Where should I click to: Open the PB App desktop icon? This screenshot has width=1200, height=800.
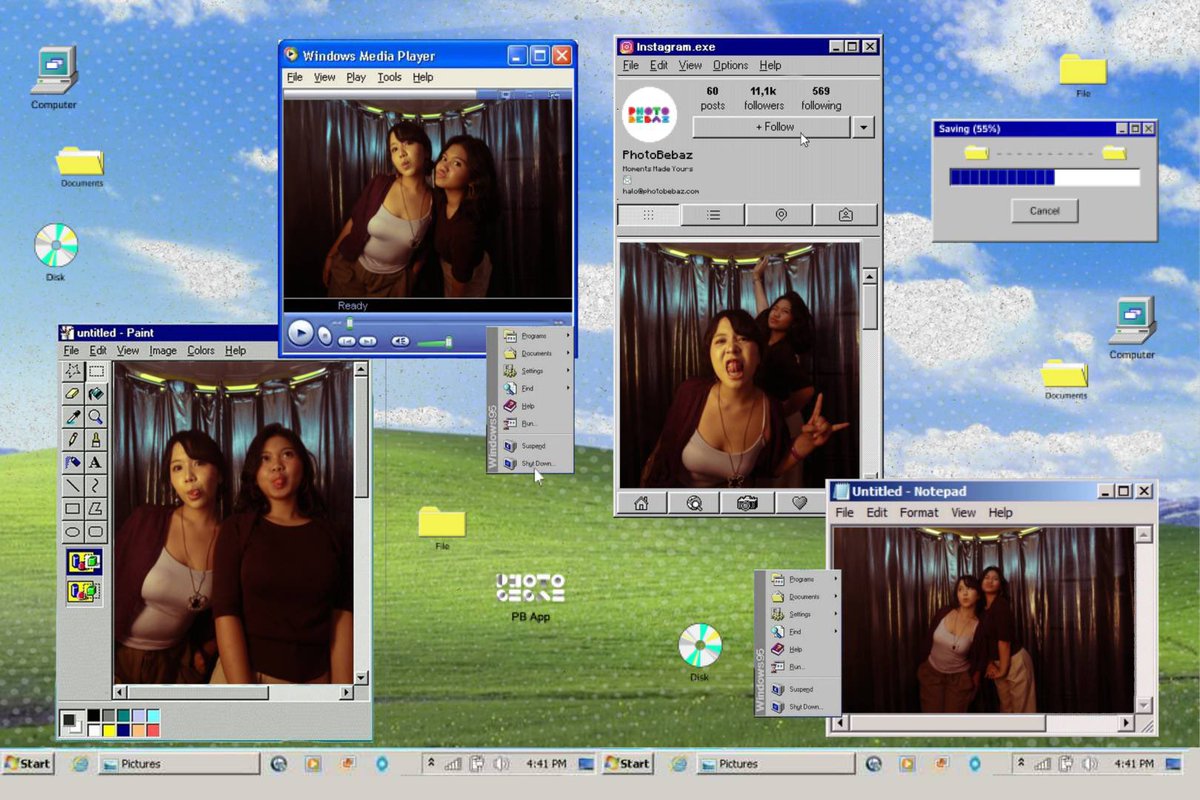[x=530, y=597]
